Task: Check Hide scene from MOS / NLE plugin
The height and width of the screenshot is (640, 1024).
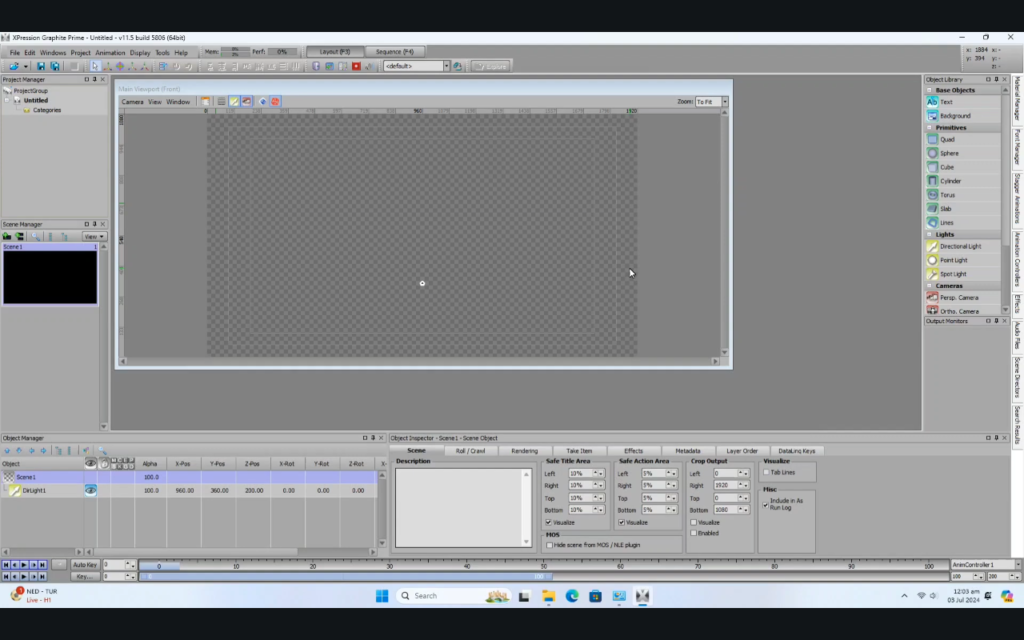Action: [x=549, y=545]
